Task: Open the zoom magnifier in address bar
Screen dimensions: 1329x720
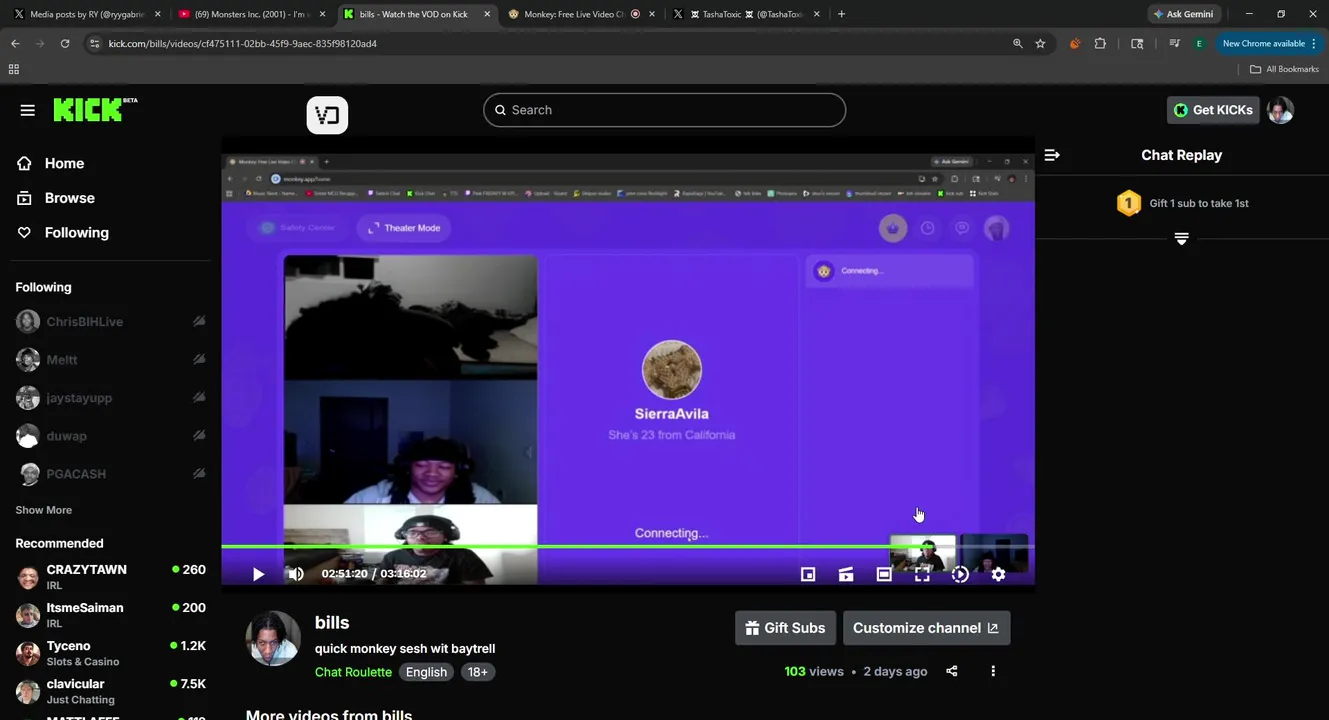Action: [1017, 43]
